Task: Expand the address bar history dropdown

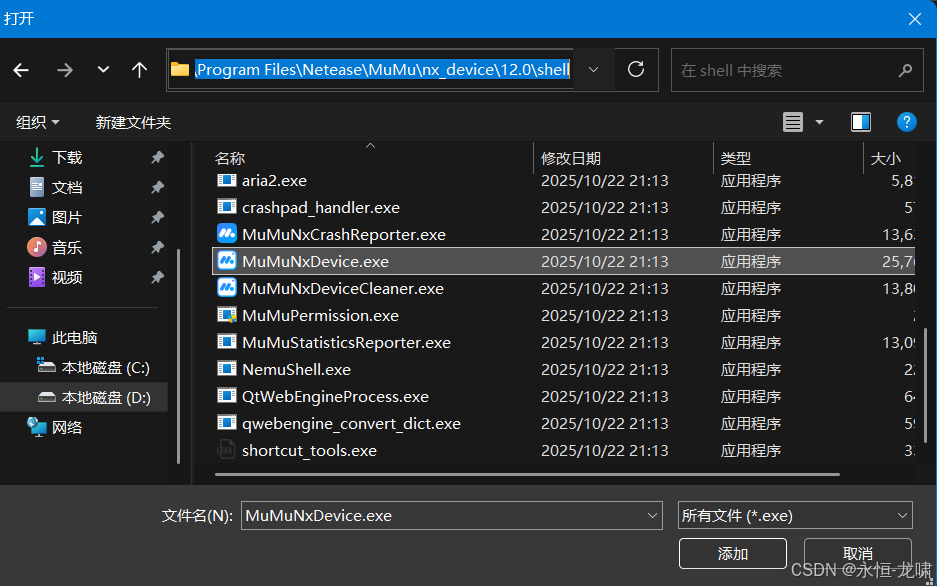Action: pyautogui.click(x=593, y=70)
